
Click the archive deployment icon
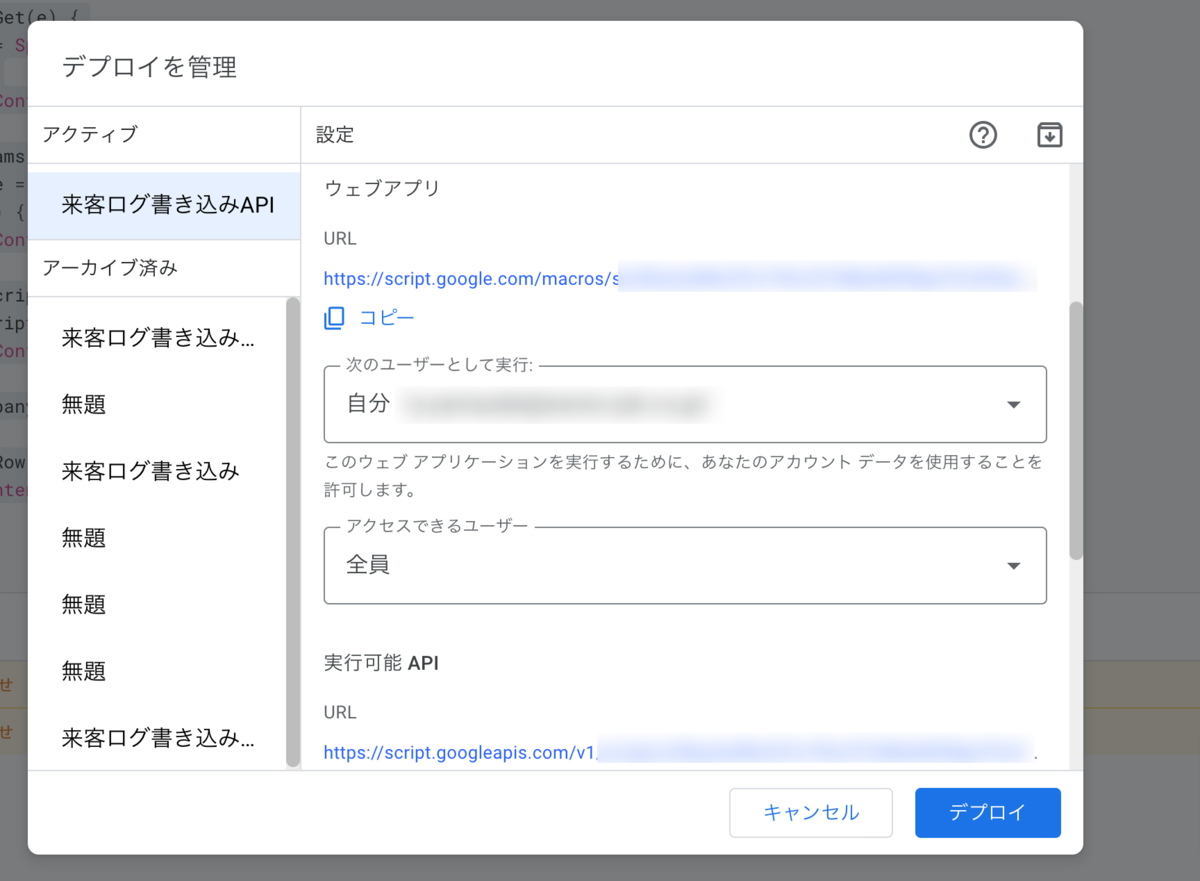pyautogui.click(x=1049, y=135)
